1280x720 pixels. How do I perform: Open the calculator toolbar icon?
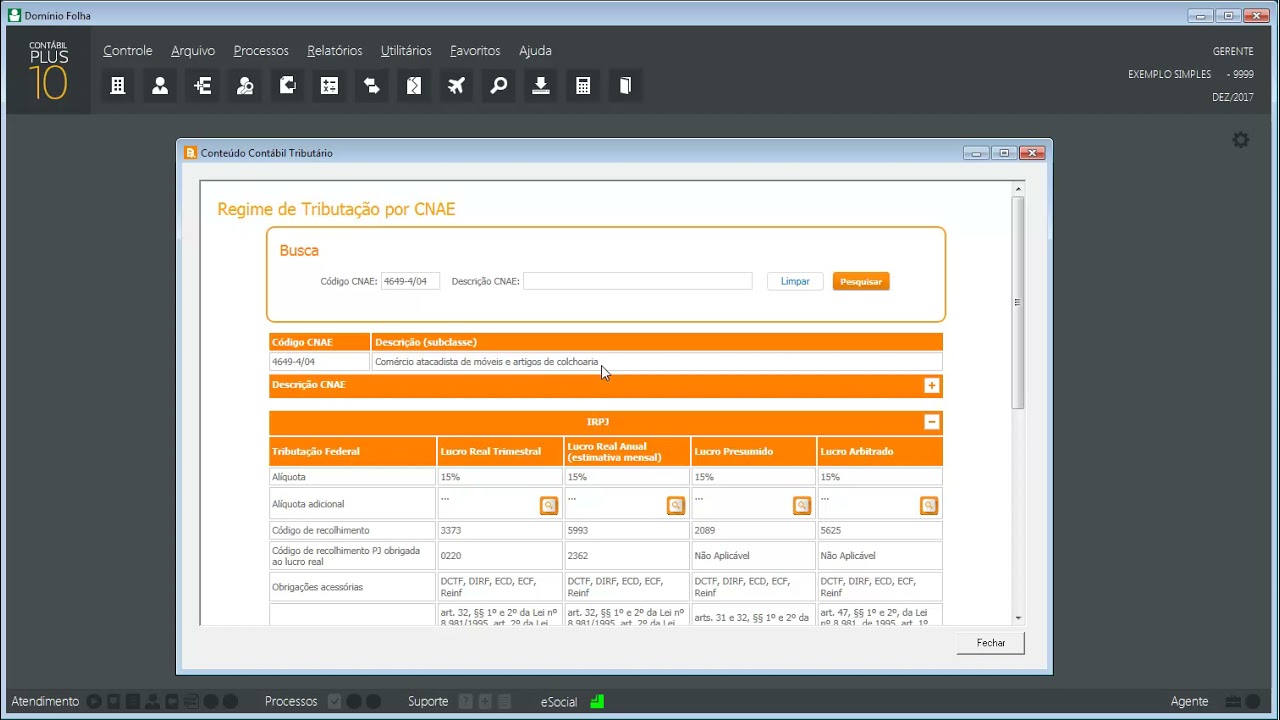583,86
